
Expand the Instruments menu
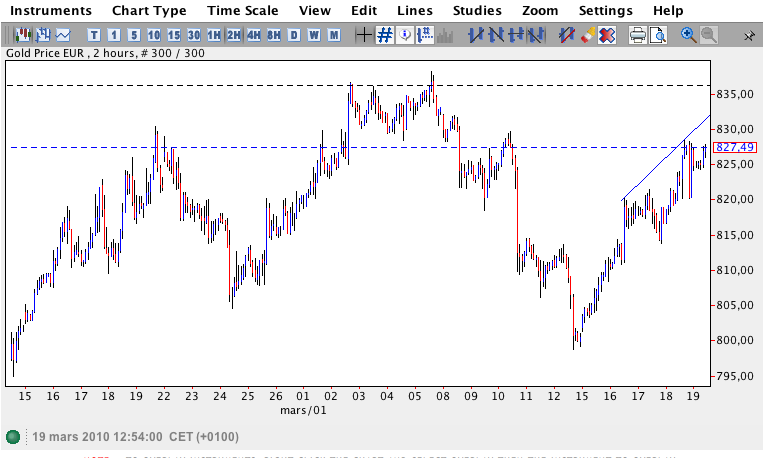click(50, 11)
